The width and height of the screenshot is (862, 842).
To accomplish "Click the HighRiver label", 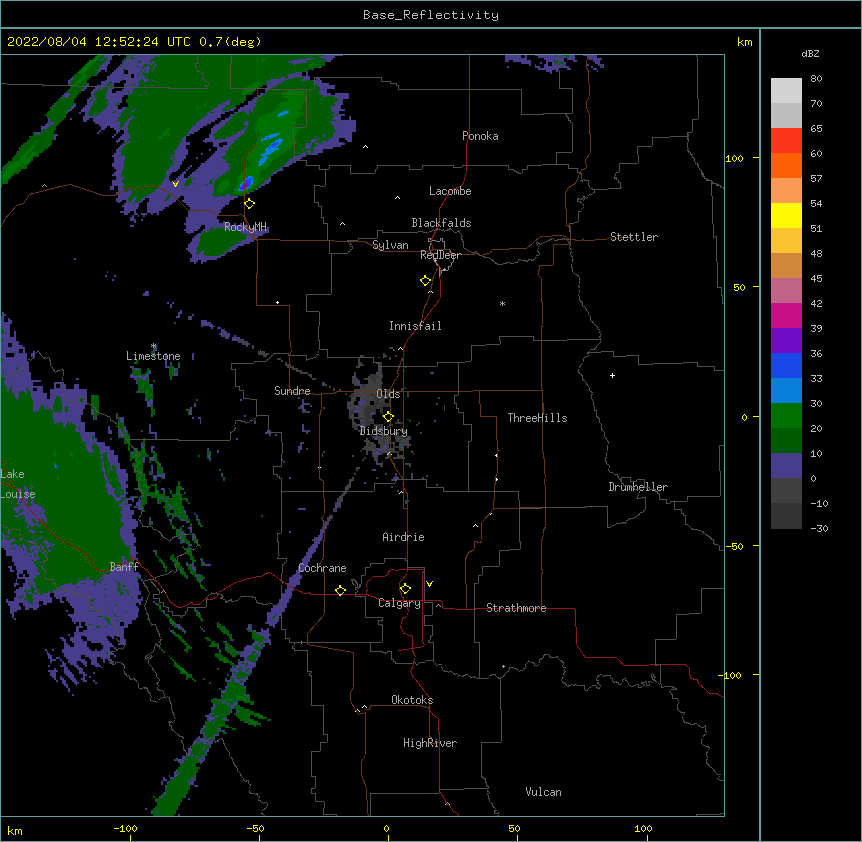I will (430, 743).
